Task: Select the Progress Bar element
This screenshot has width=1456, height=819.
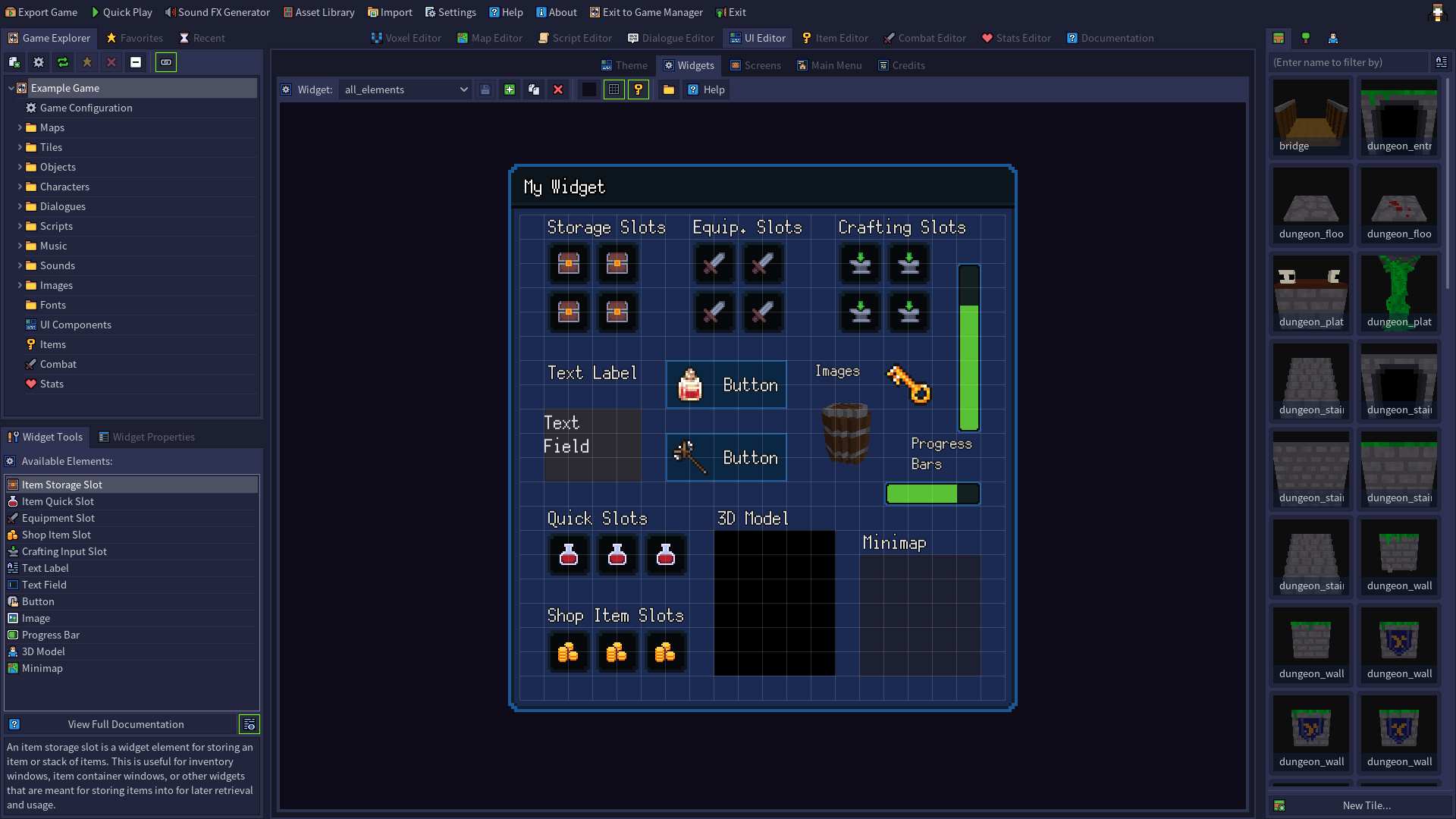Action: point(132,635)
